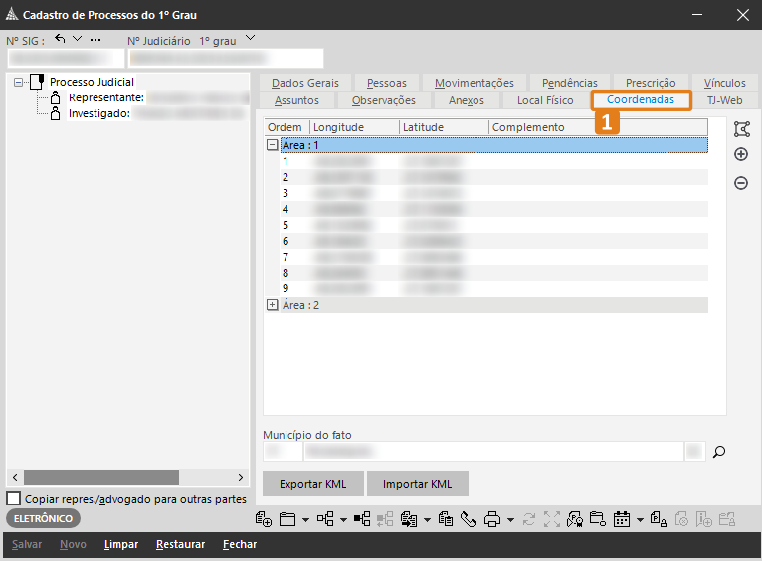Click the plus circle add coordinate icon
The width and height of the screenshot is (762, 561).
(741, 155)
